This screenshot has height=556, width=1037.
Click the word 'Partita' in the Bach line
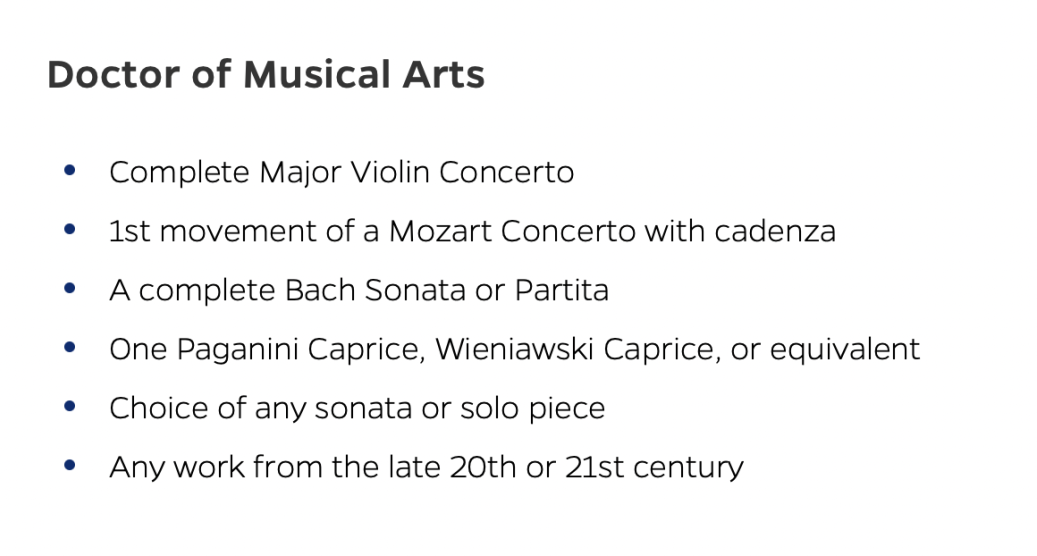(562, 291)
